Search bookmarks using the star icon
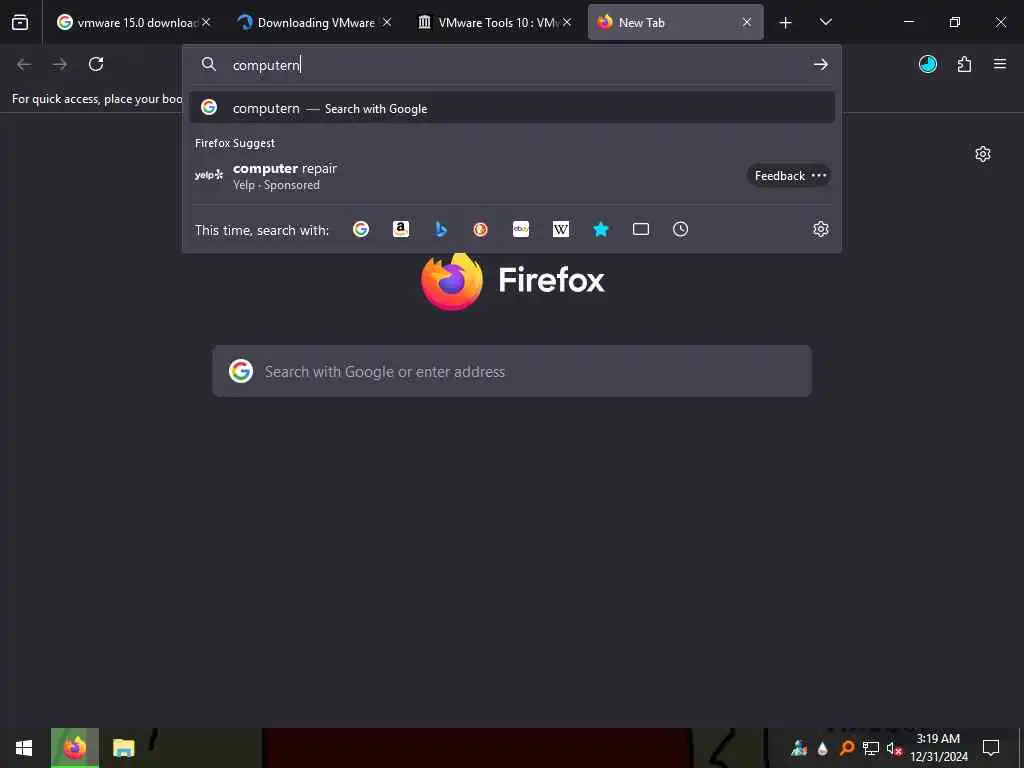The height and width of the screenshot is (768, 1024). (601, 229)
